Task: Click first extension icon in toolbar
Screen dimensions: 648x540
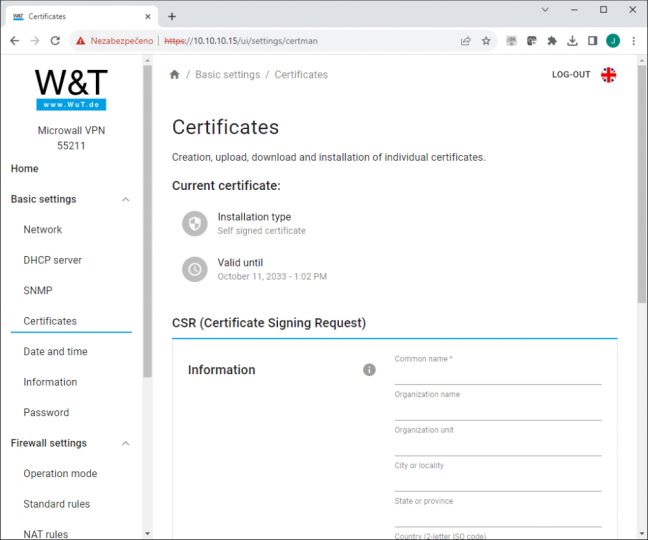Action: point(512,41)
